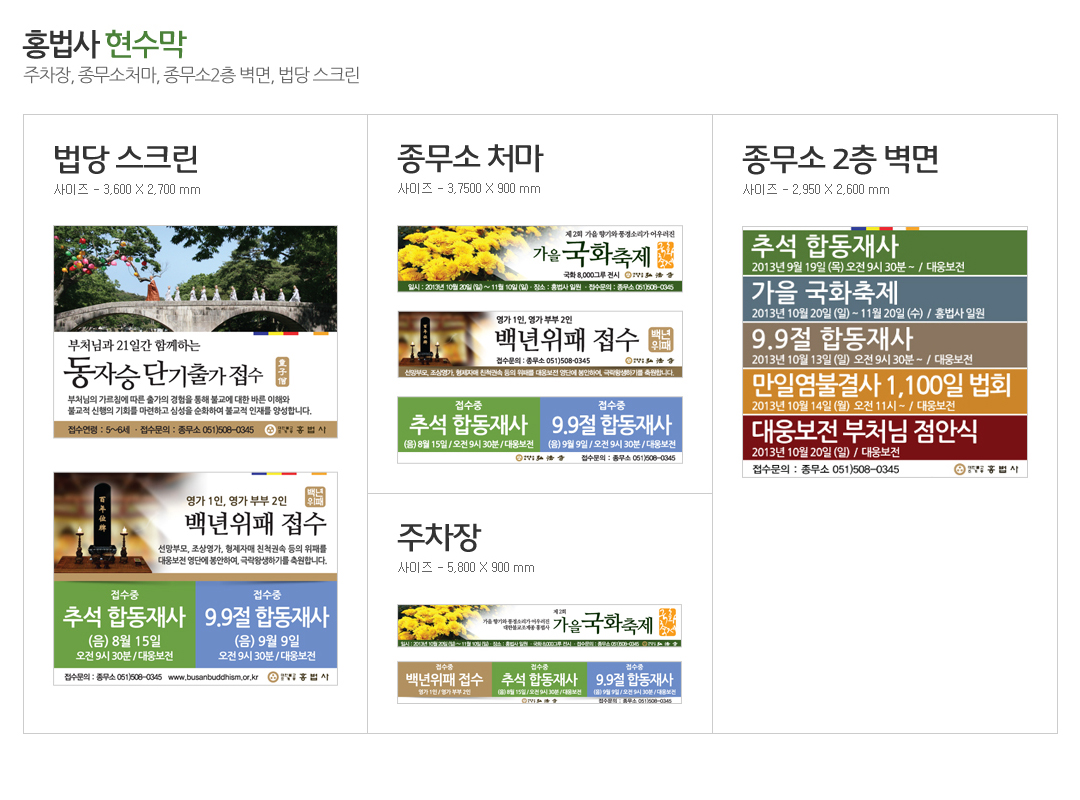
Task: Click the page title 홍법사 현수막
Action: 105,44
